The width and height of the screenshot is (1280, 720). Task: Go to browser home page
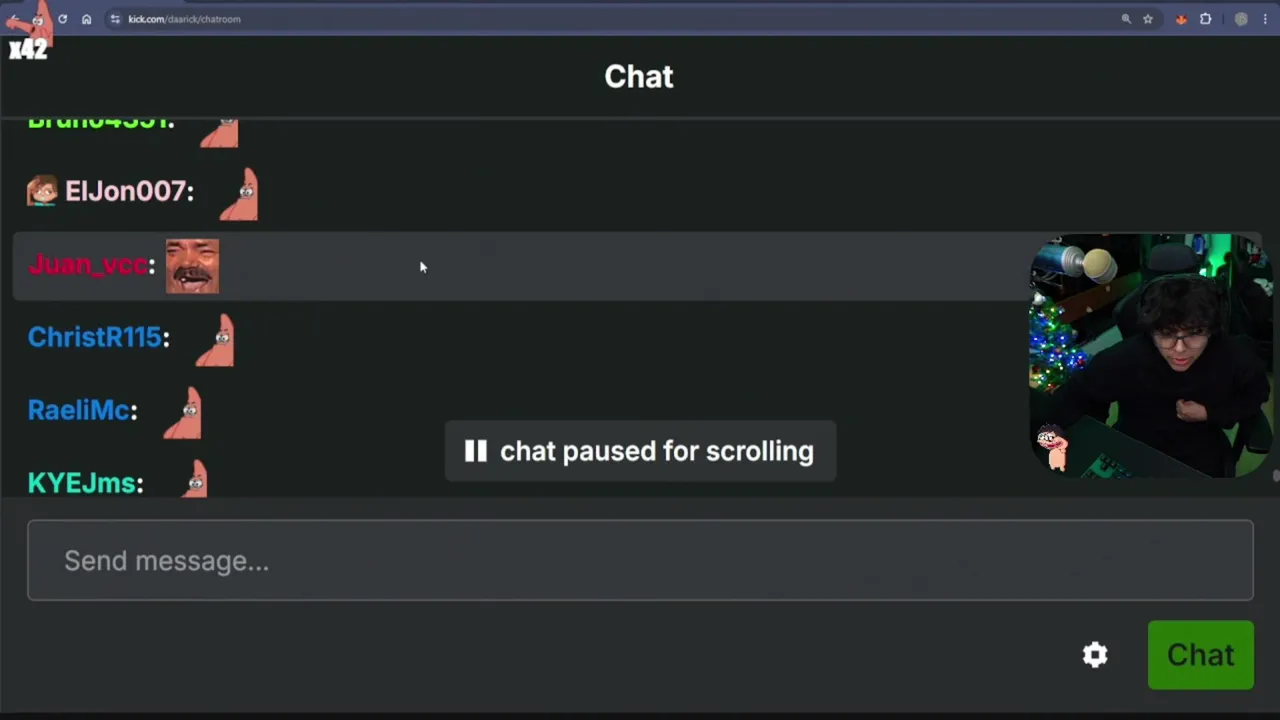tap(87, 19)
